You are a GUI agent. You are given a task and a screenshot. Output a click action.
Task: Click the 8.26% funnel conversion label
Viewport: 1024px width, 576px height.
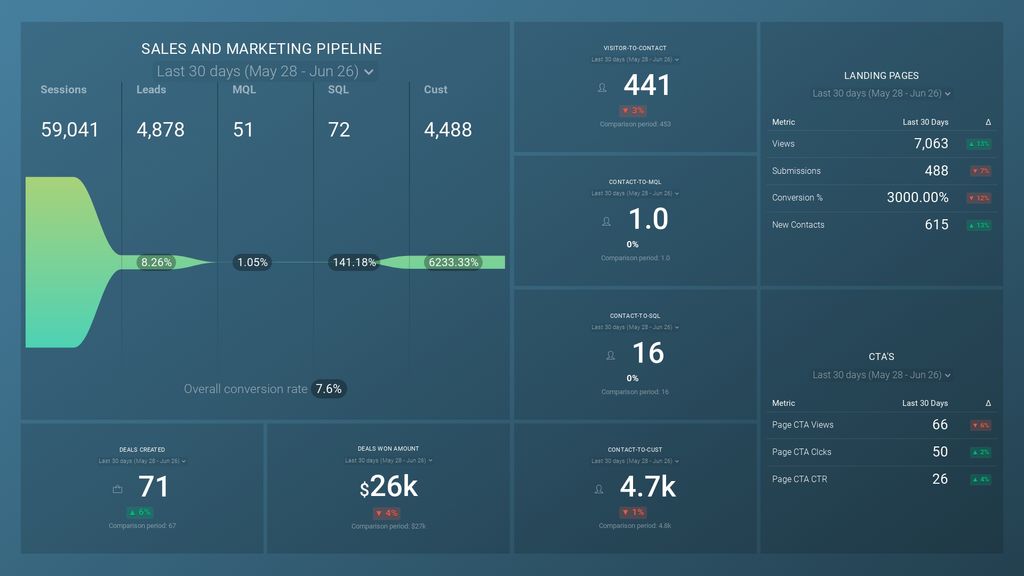[156, 263]
